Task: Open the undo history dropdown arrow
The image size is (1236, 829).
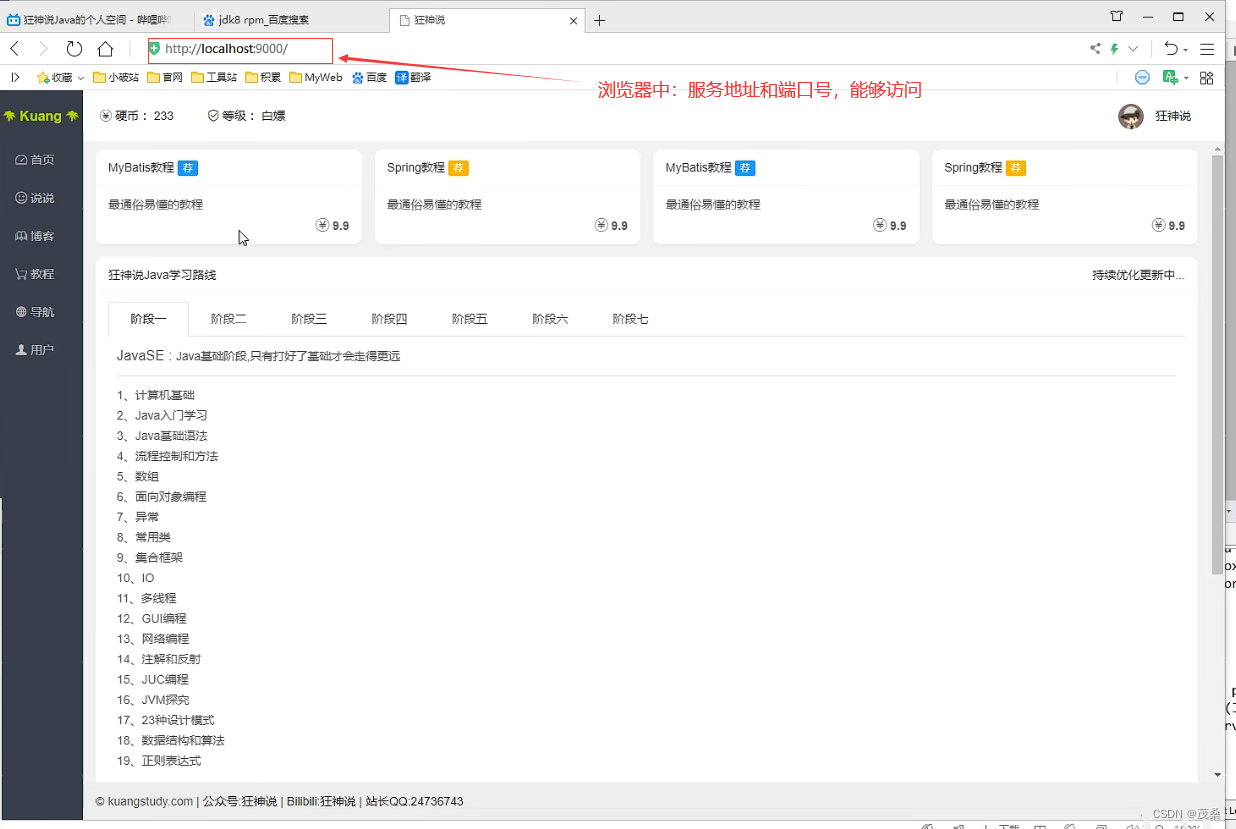Action: (1184, 49)
